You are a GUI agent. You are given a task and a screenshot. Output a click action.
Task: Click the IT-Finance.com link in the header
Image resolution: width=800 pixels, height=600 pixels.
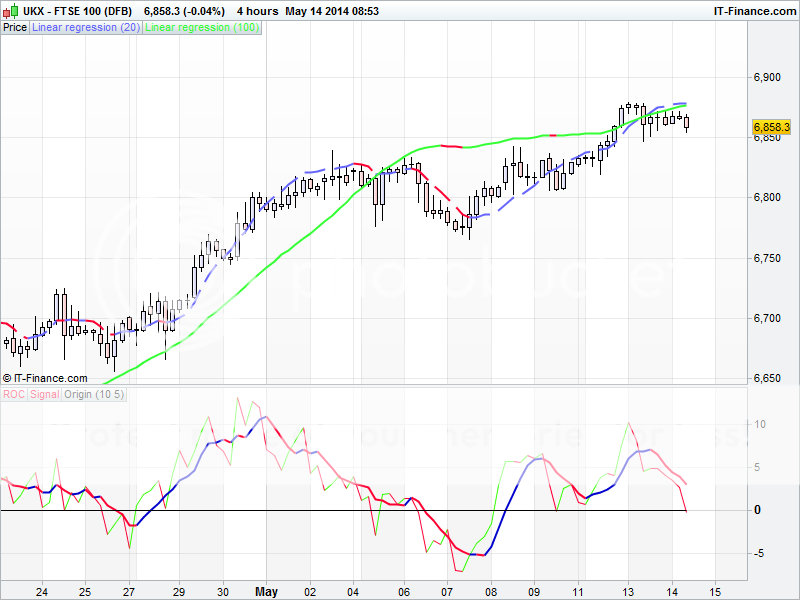pos(753,11)
